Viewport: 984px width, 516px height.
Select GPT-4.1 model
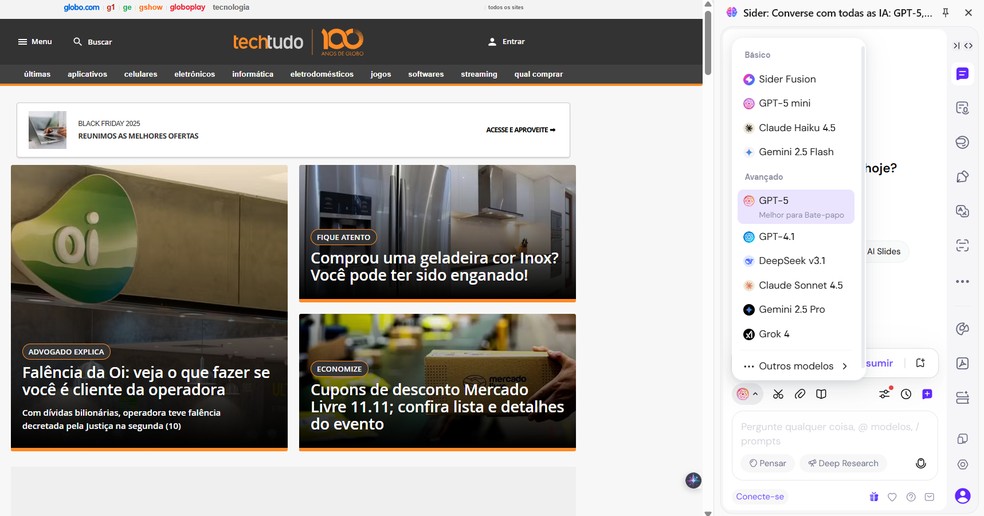pyautogui.click(x=796, y=237)
